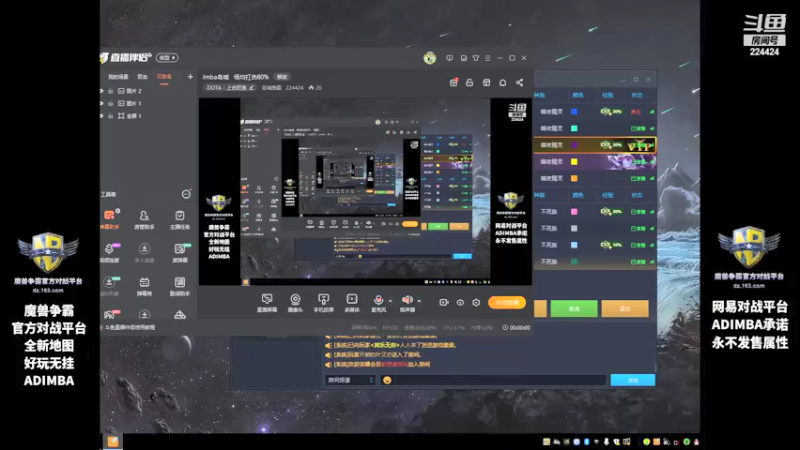The width and height of the screenshot is (800, 450).
Task: Toggle the room lock icon above preview
Action: click(x=469, y=83)
